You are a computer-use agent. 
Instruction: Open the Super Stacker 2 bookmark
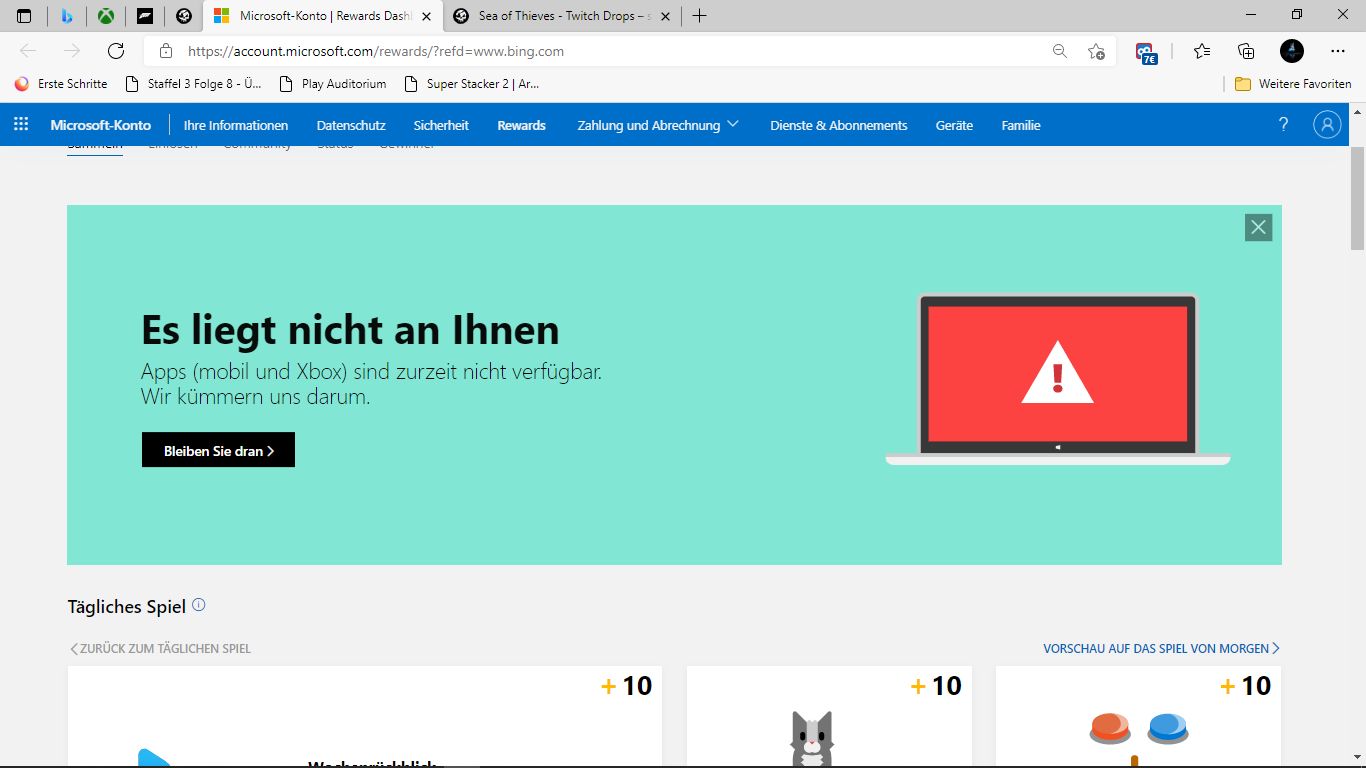click(472, 84)
